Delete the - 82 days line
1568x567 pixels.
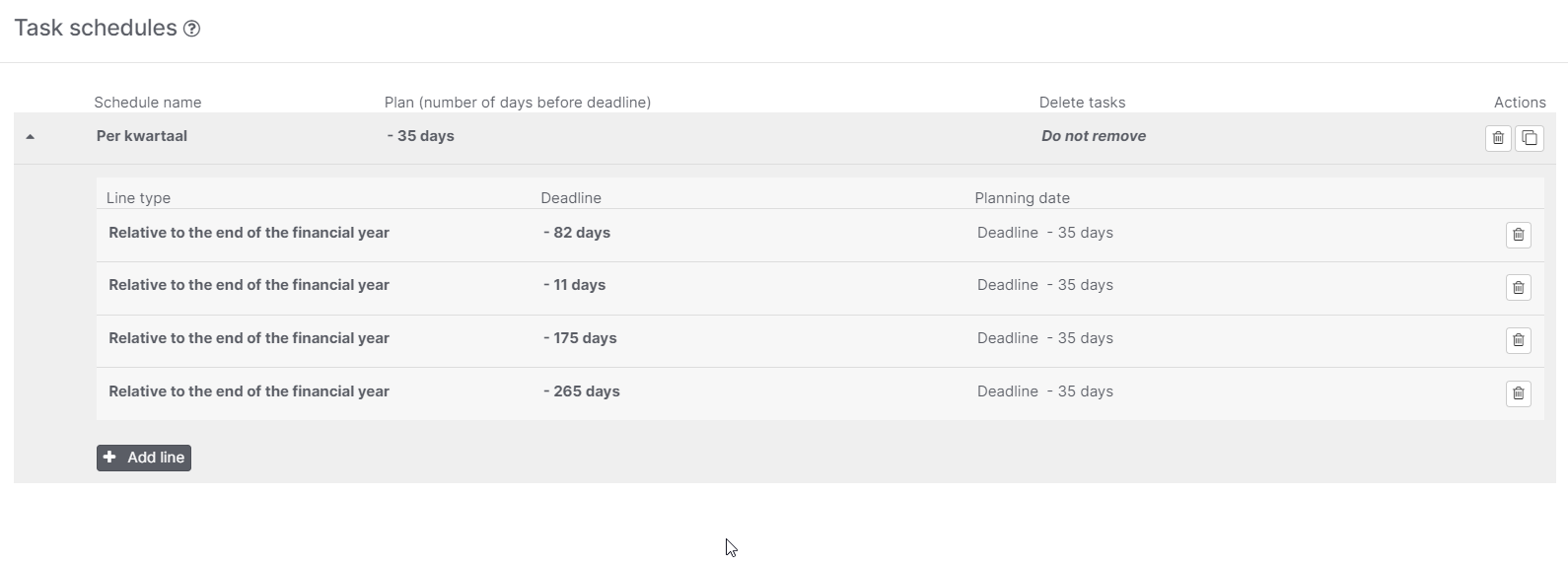click(x=1519, y=235)
